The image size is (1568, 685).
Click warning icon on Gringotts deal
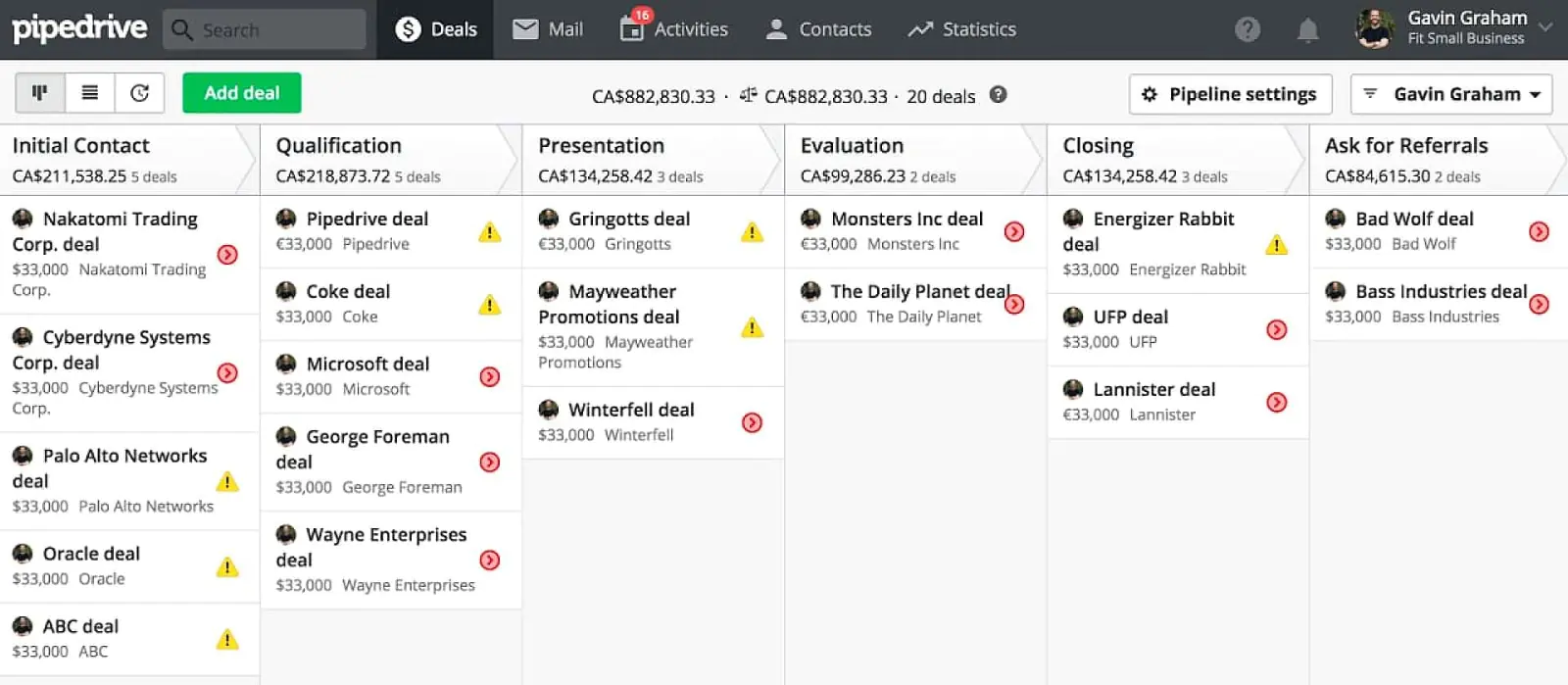pyautogui.click(x=753, y=232)
